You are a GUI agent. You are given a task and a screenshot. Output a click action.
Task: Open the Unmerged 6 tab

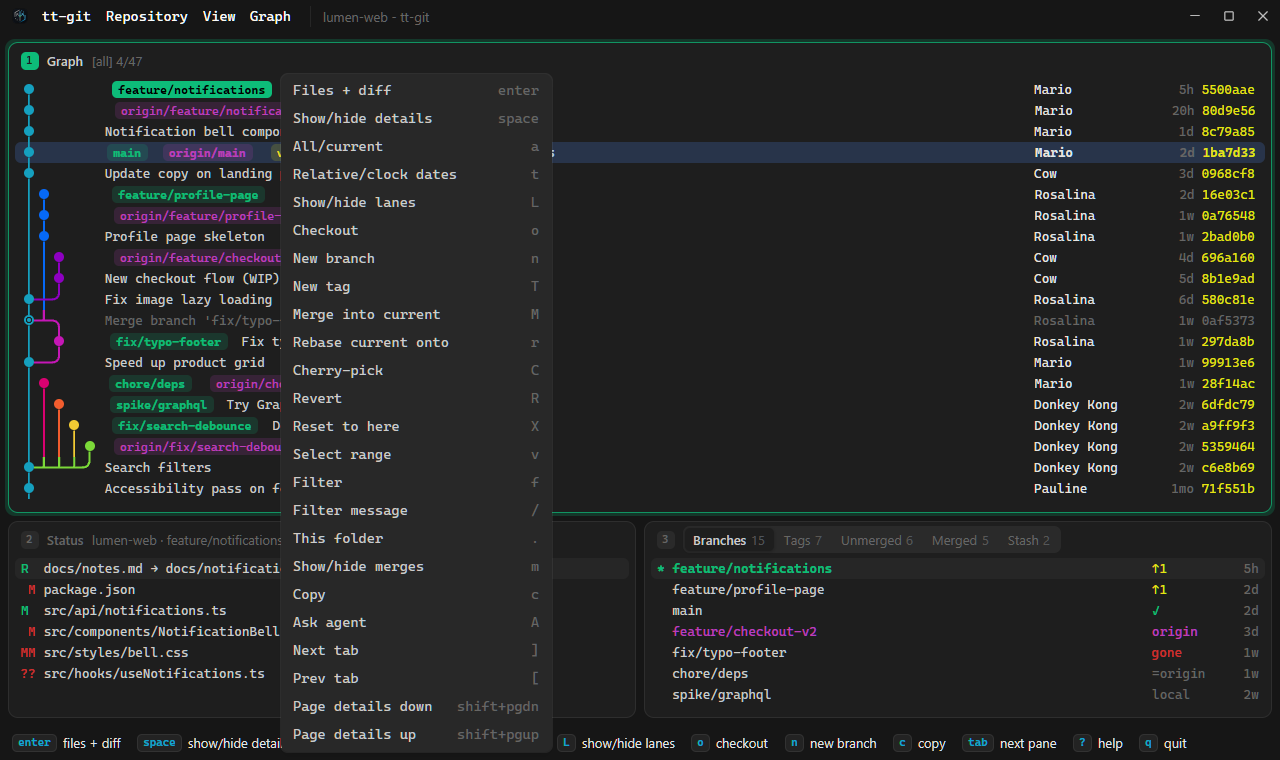[x=876, y=540]
